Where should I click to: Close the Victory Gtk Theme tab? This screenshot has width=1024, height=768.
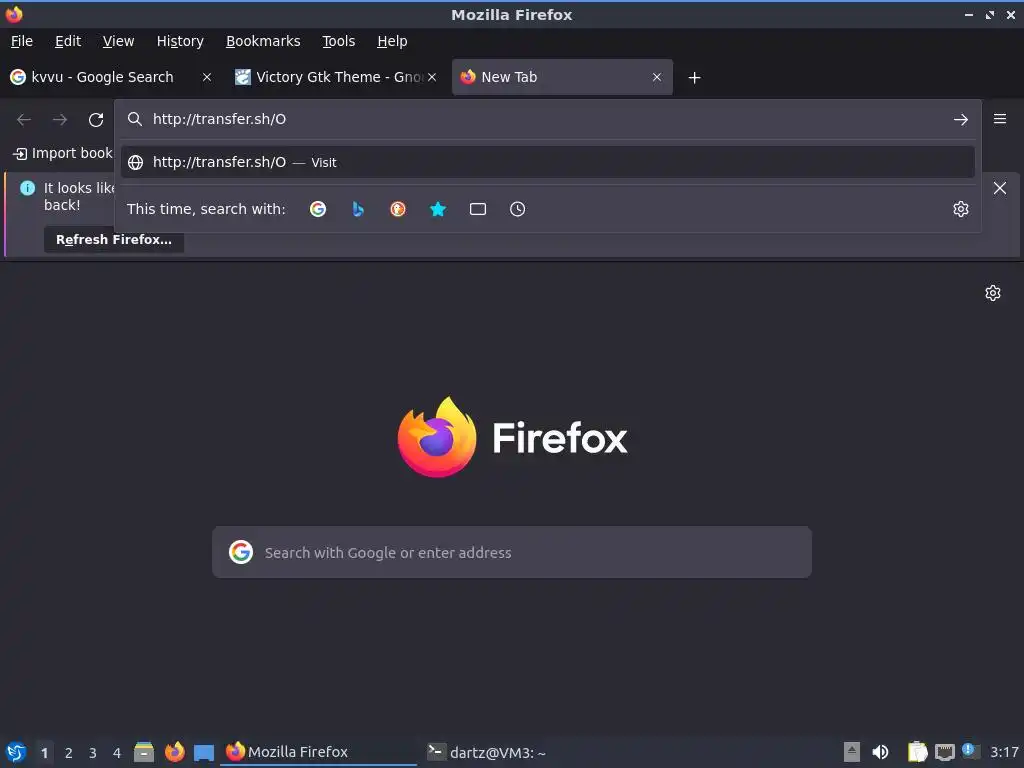coord(432,77)
